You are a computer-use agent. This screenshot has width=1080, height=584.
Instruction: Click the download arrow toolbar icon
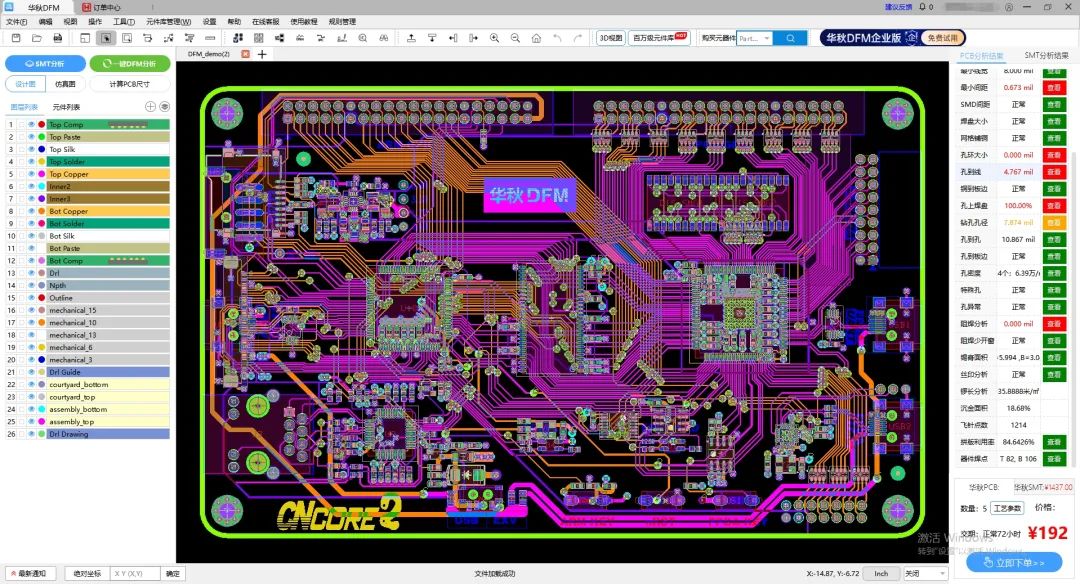tap(432, 38)
